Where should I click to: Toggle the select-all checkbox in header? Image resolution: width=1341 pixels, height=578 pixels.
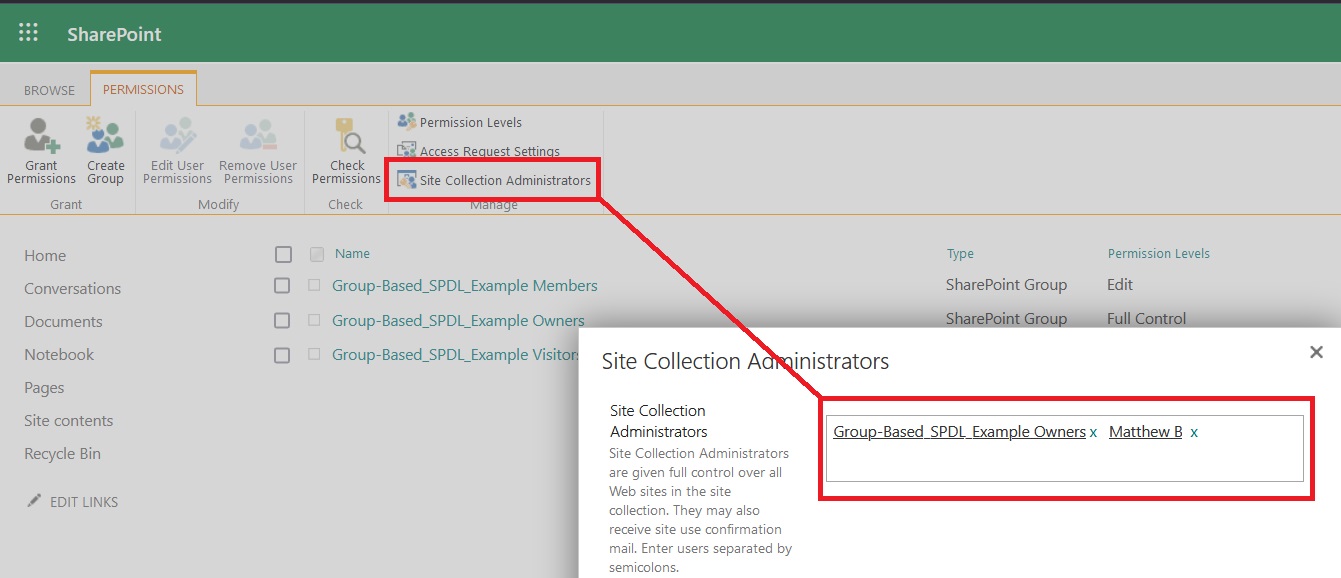(x=283, y=254)
